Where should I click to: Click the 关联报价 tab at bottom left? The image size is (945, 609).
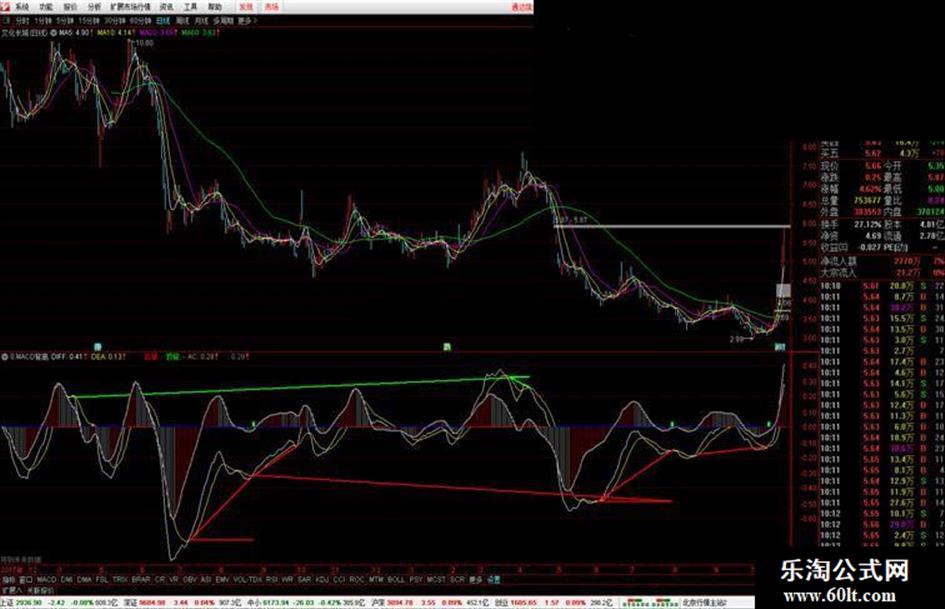click(x=41, y=590)
